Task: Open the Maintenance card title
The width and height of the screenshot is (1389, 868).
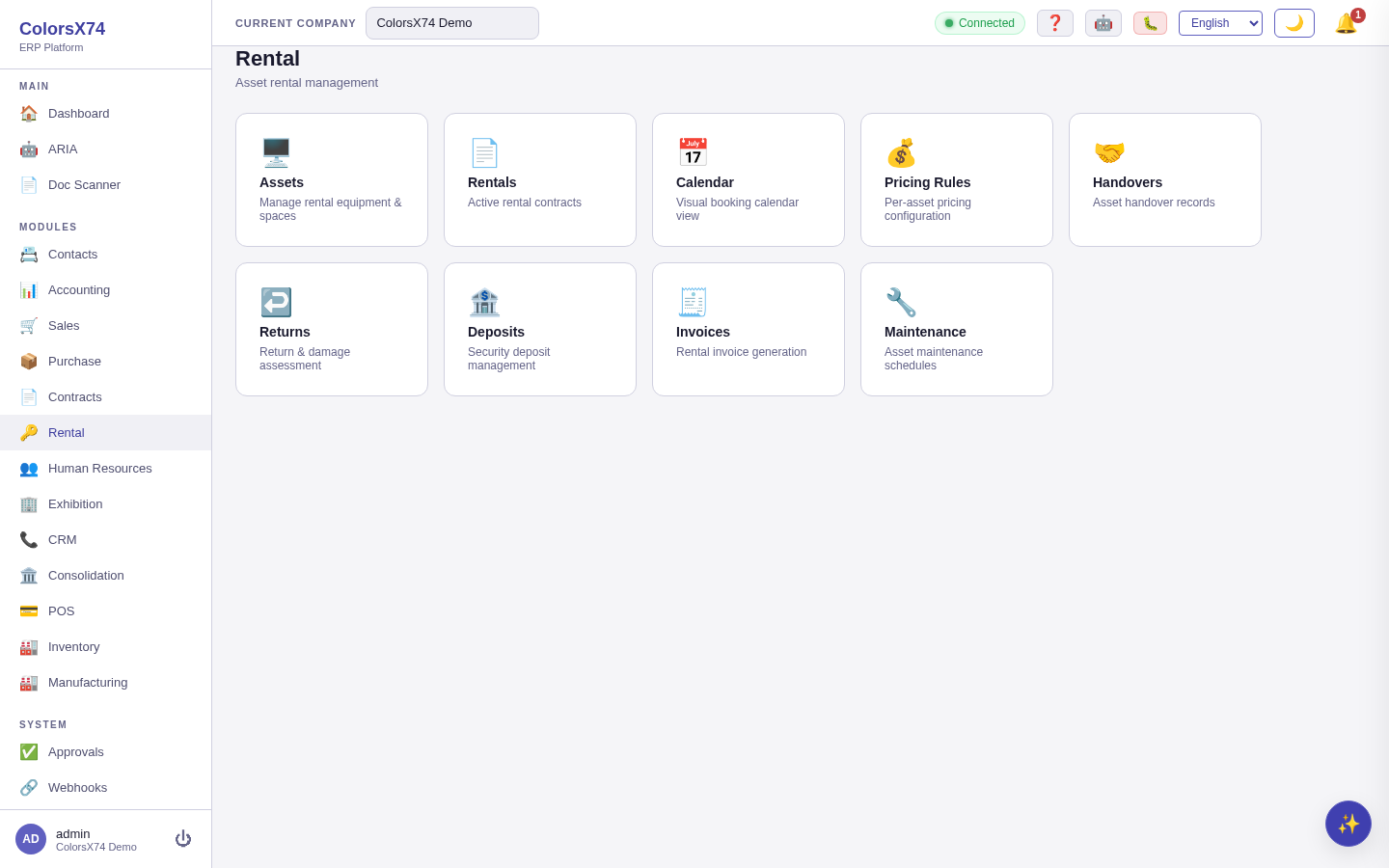Action: [x=925, y=332]
